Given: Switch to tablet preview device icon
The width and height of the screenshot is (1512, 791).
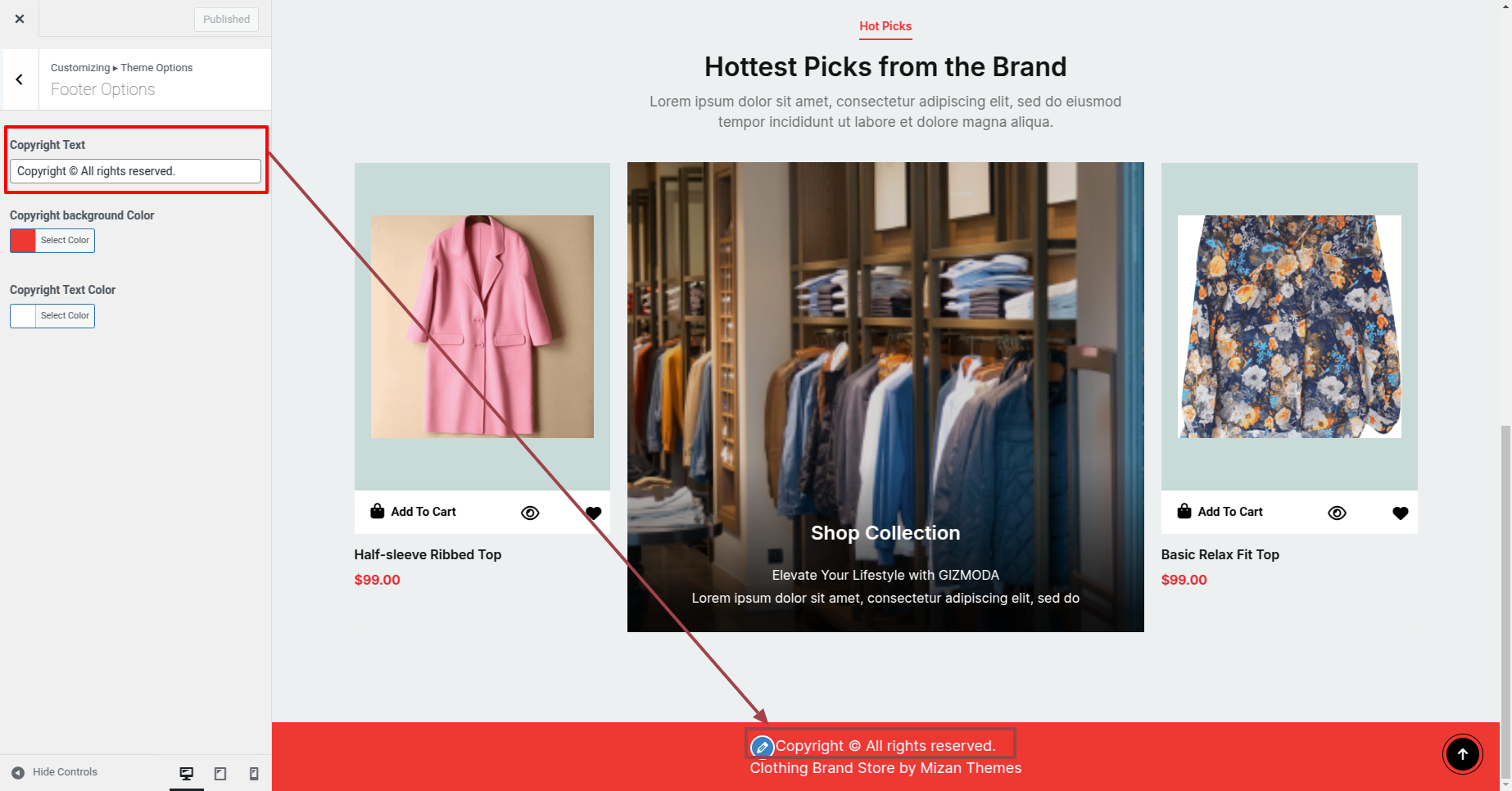Looking at the screenshot, I should tap(220, 773).
